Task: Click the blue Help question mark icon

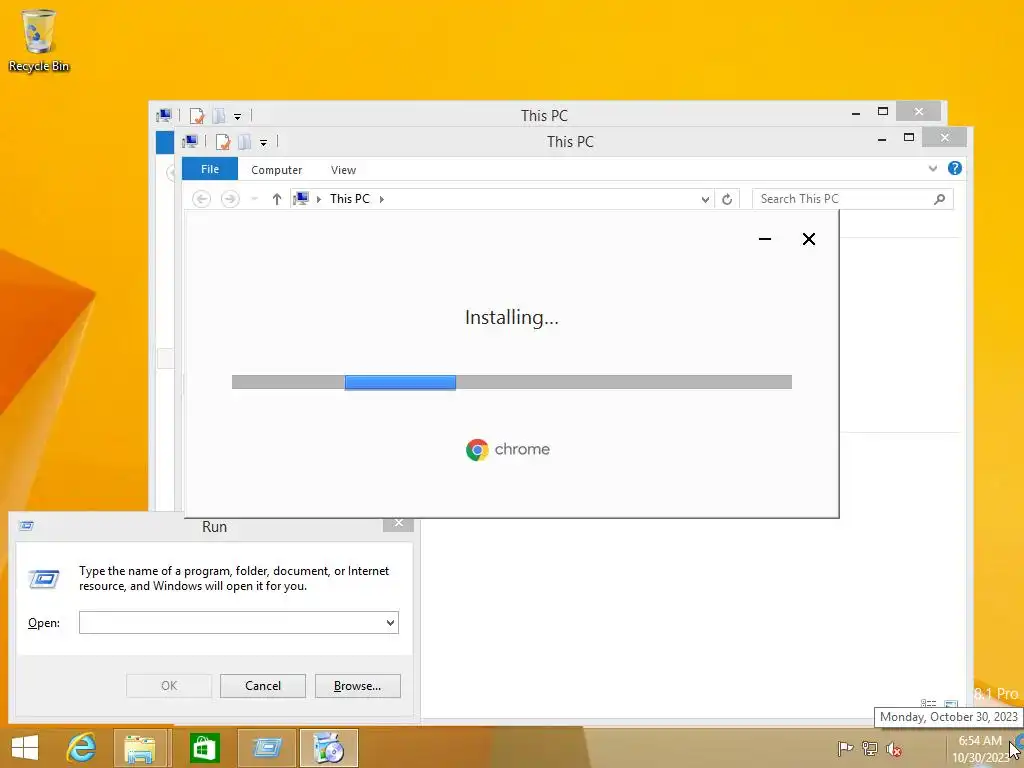Action: 954,168
